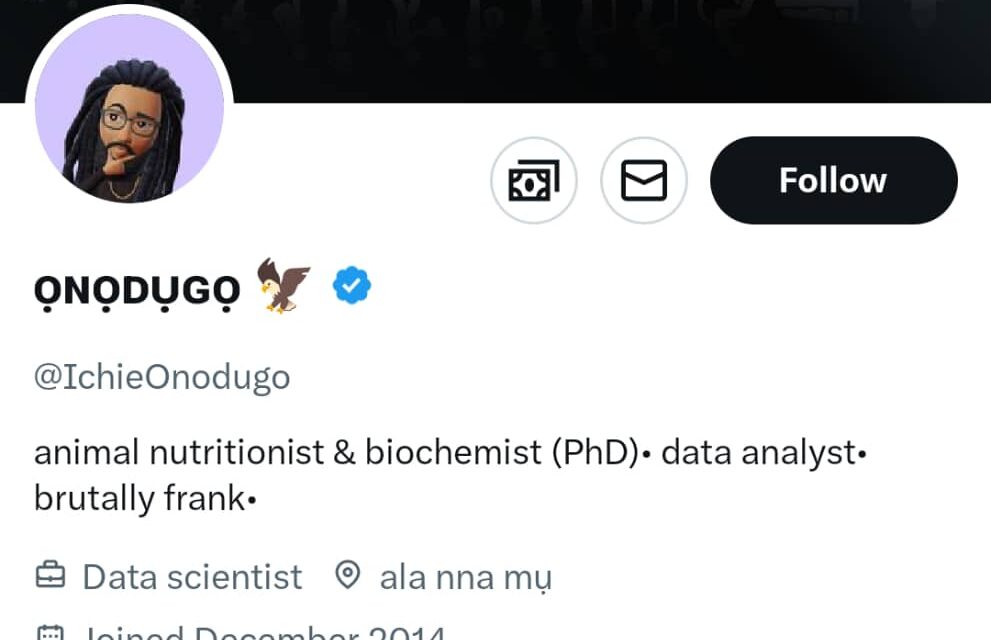Click the eagle emoji beside the name

284,286
